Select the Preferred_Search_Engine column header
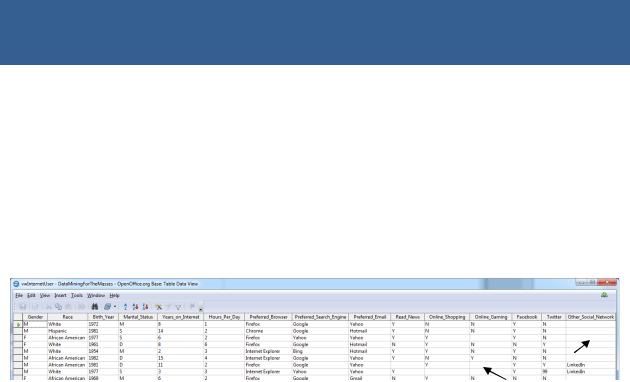The width and height of the screenshot is (630, 382). (320, 317)
